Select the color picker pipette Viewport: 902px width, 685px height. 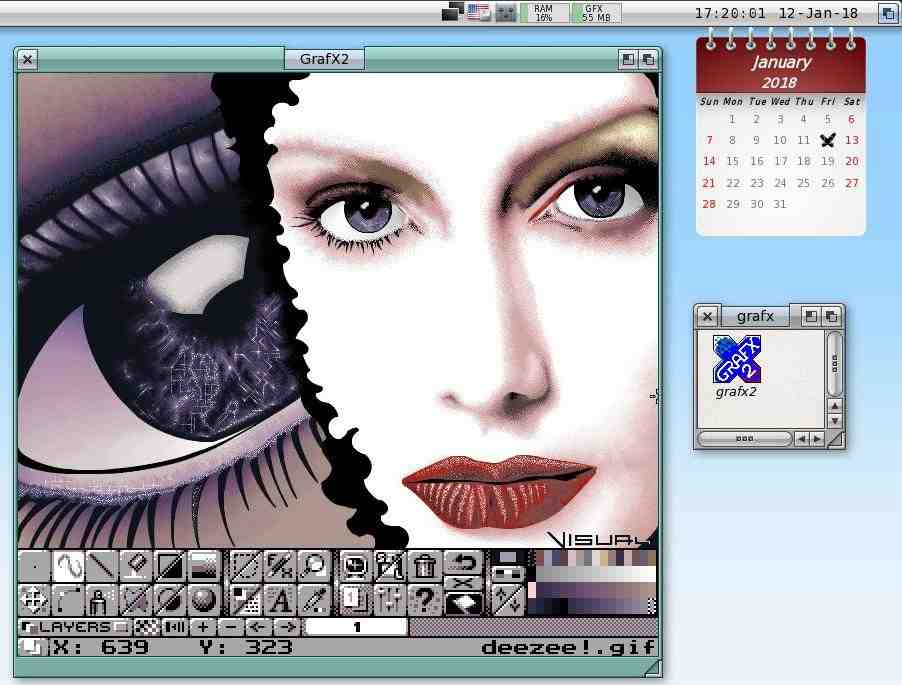click(314, 600)
